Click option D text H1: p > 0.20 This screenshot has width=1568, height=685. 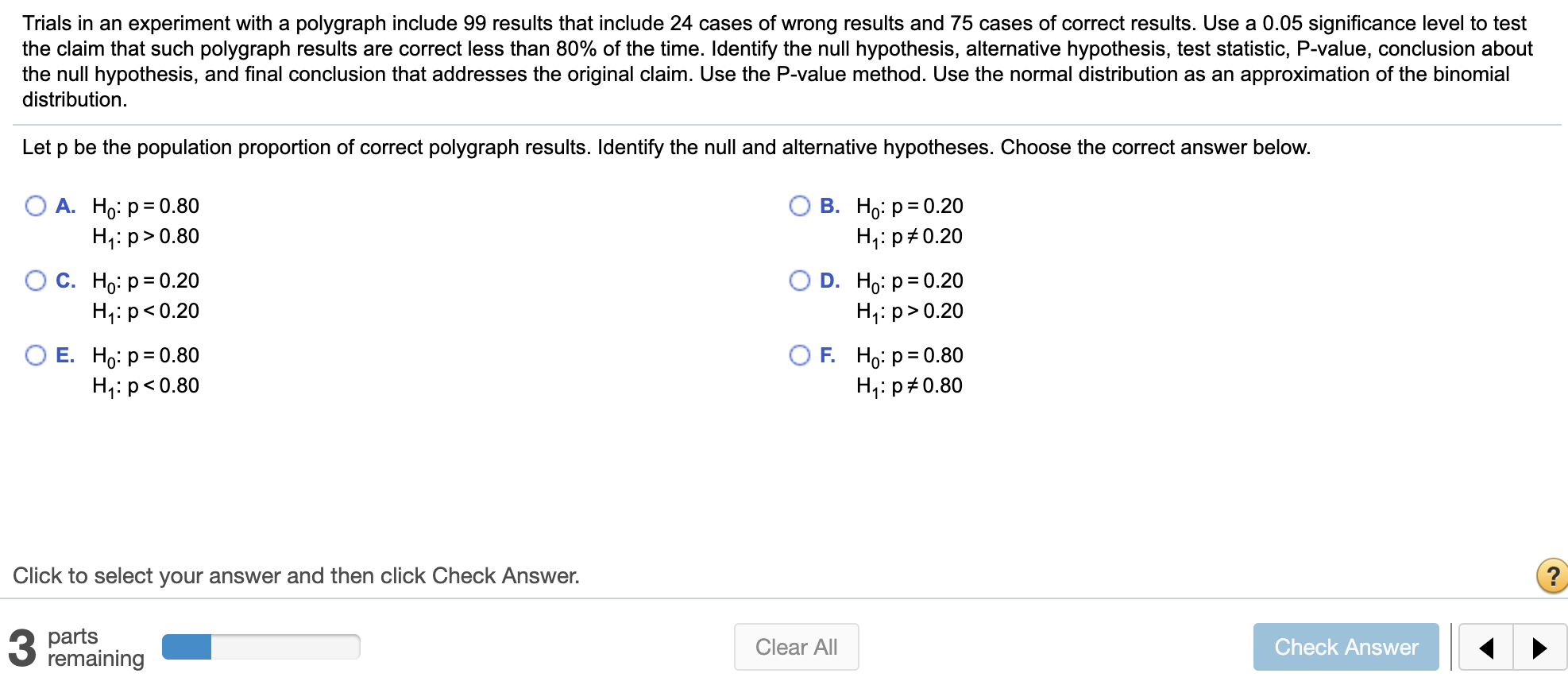click(910, 311)
